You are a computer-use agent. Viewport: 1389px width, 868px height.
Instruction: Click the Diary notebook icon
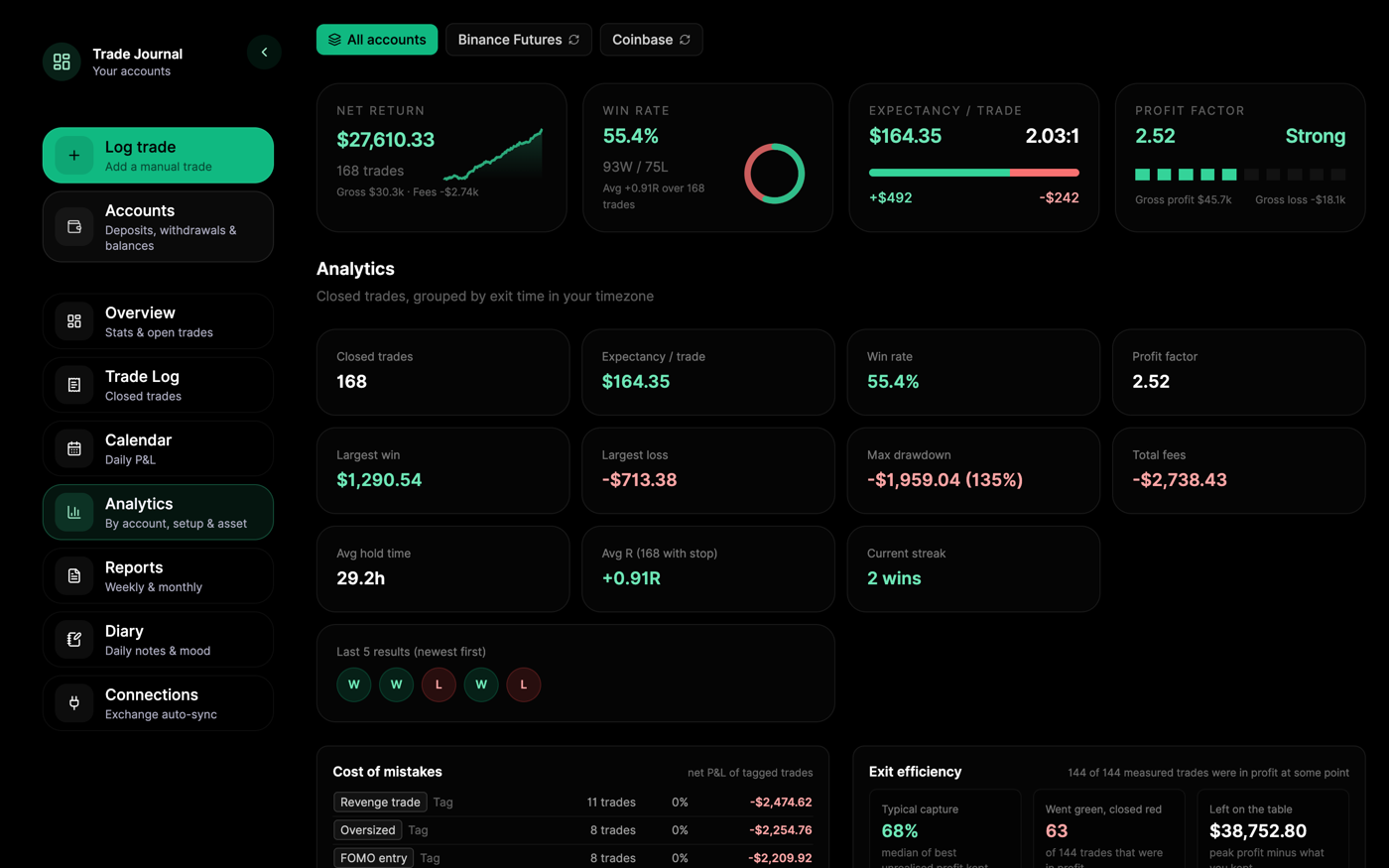click(x=74, y=639)
